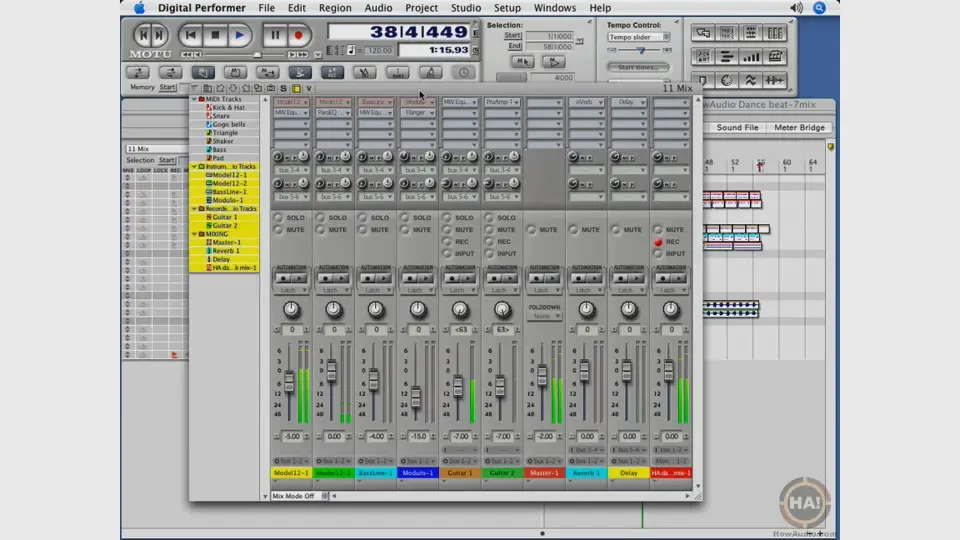
Task: Open the Project menu
Action: [x=421, y=8]
